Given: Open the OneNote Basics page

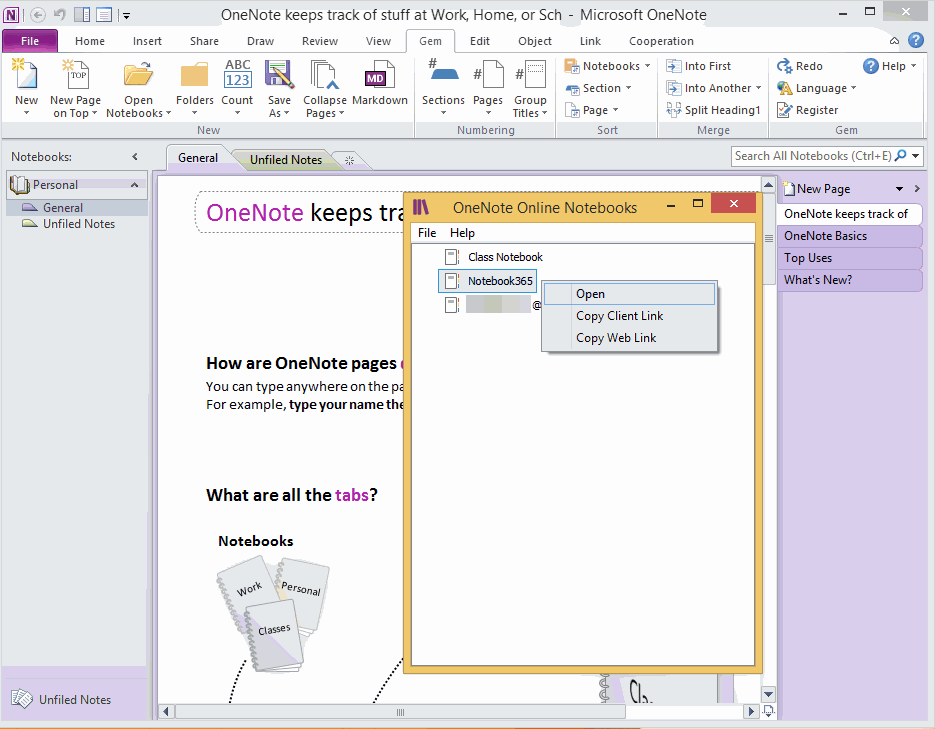Looking at the screenshot, I should click(849, 236).
